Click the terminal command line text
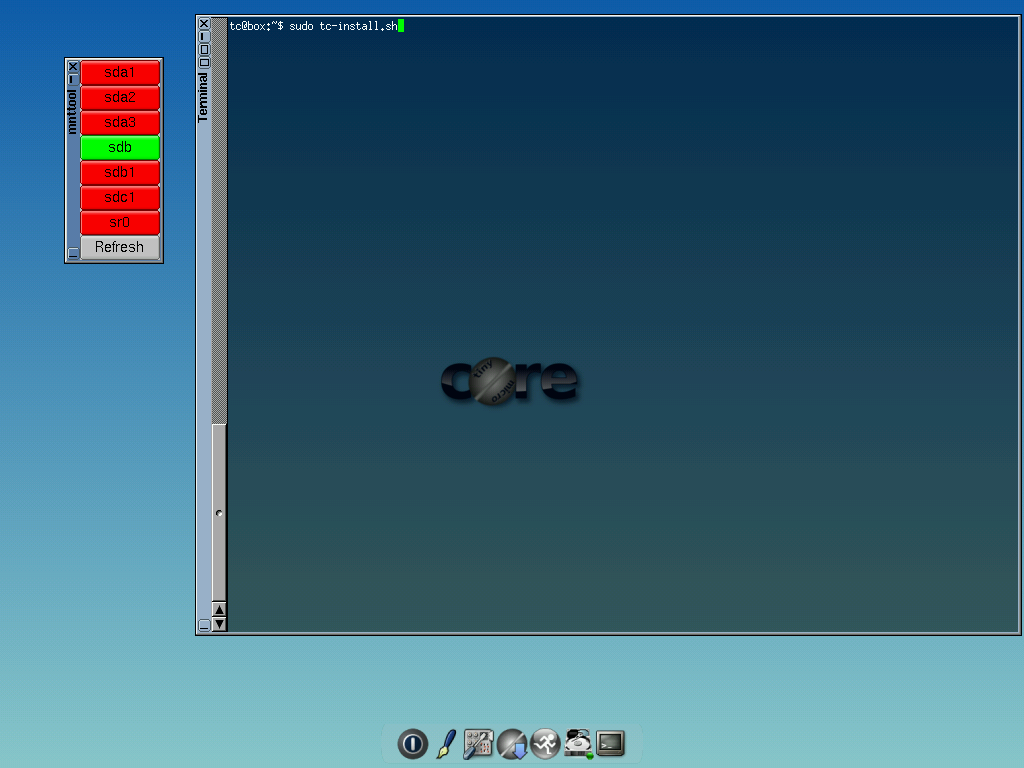1024x768 pixels. 313,26
